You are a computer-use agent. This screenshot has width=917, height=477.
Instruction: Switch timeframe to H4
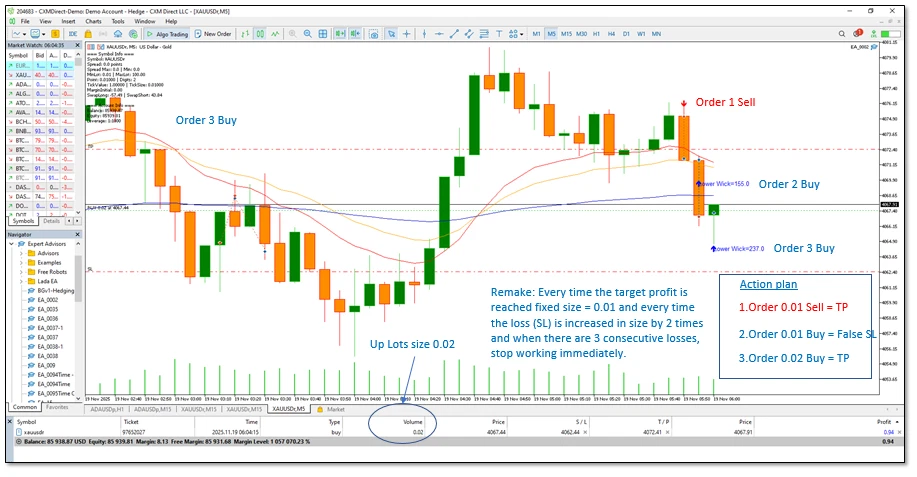tap(611, 34)
